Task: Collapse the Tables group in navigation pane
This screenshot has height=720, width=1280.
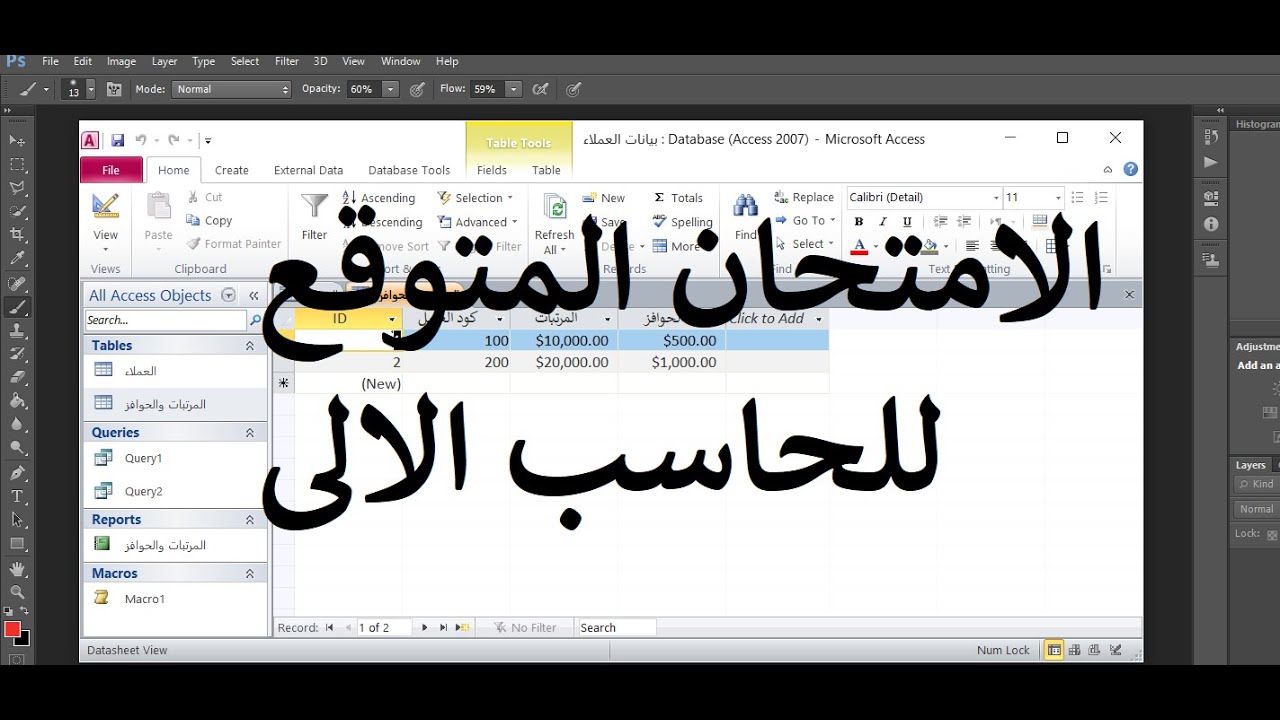Action: (x=249, y=345)
